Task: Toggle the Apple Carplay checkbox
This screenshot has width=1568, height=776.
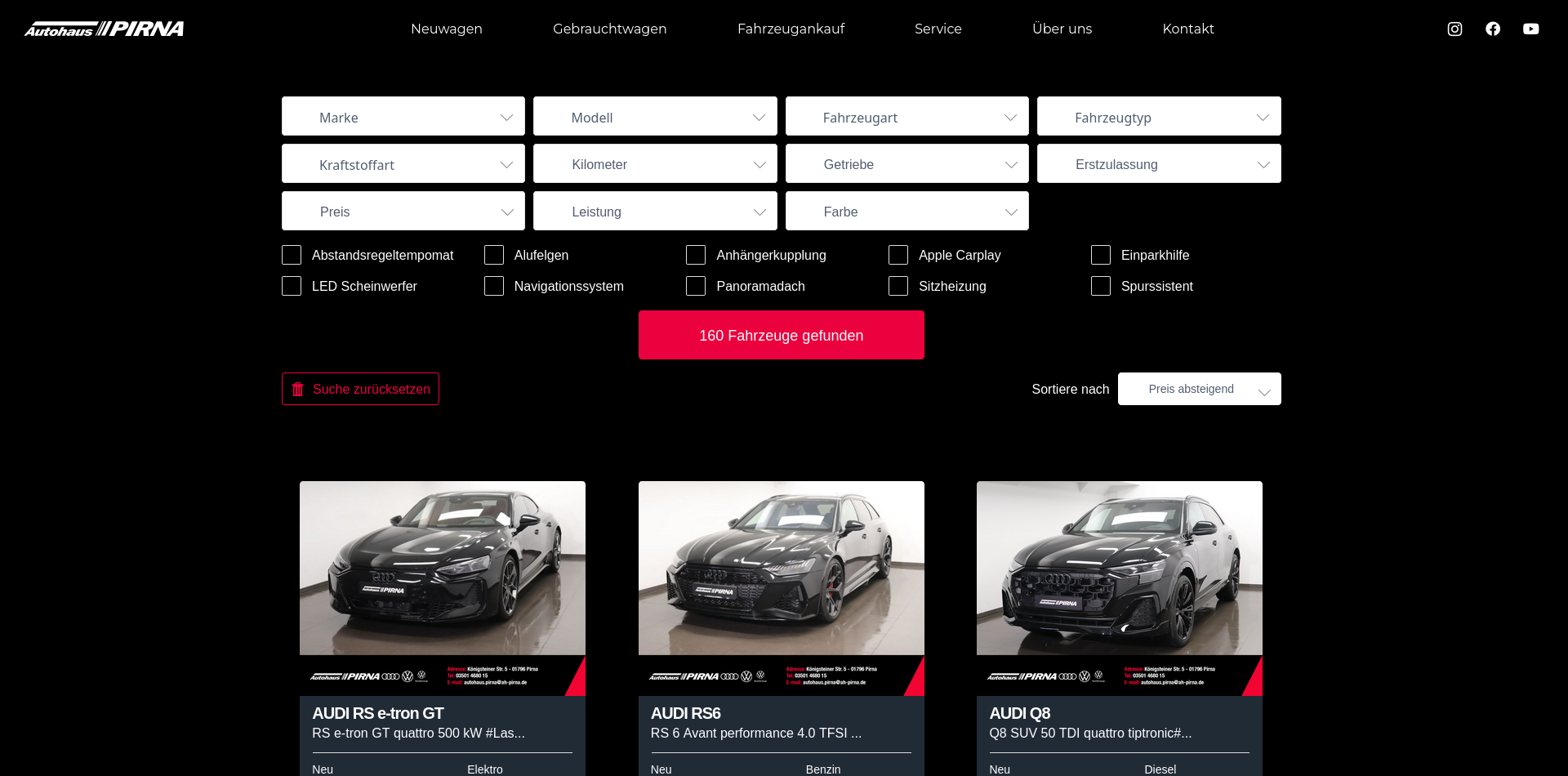Action: (x=898, y=255)
